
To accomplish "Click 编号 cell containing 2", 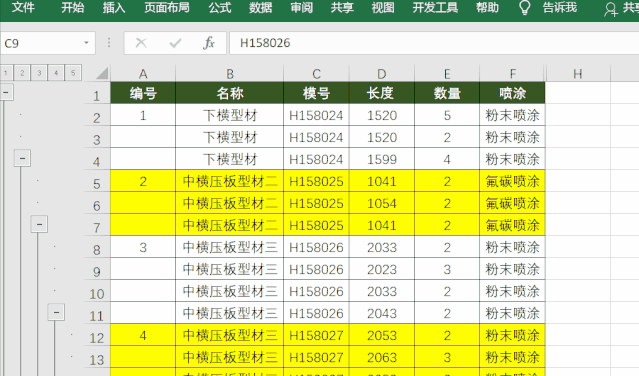I will coord(143,181).
